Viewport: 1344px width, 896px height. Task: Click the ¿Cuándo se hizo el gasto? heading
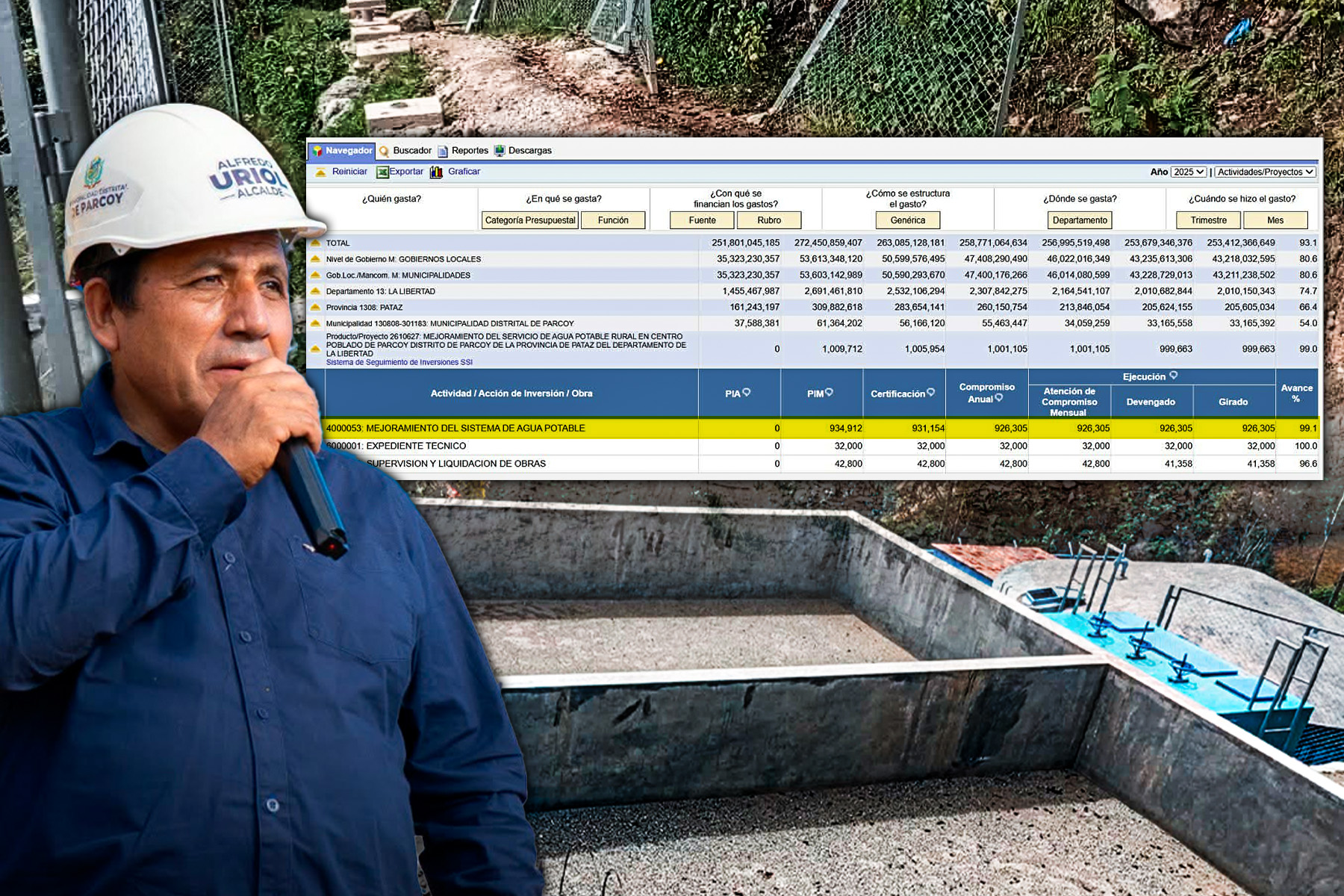1242,199
